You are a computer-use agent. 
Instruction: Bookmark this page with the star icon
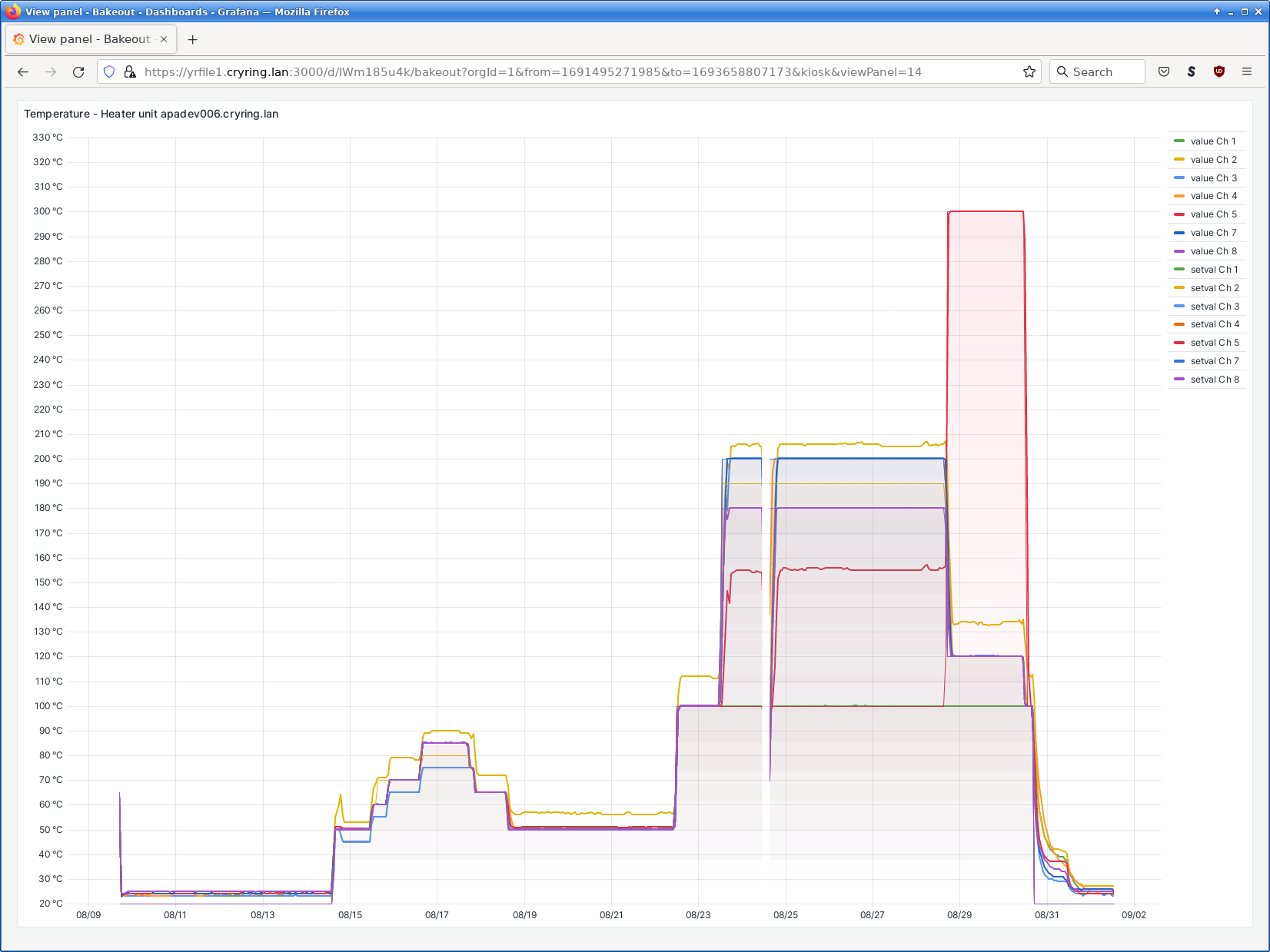tap(1029, 71)
